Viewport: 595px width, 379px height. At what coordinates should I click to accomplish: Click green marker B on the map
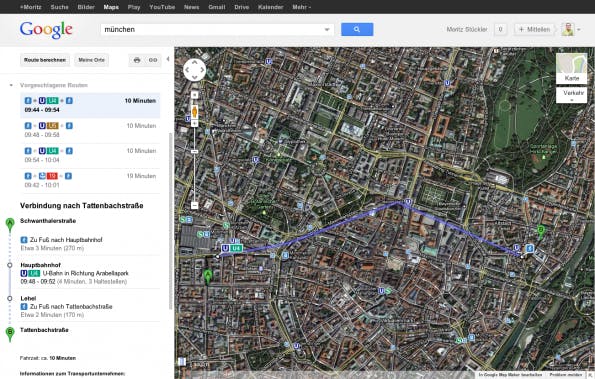(541, 232)
